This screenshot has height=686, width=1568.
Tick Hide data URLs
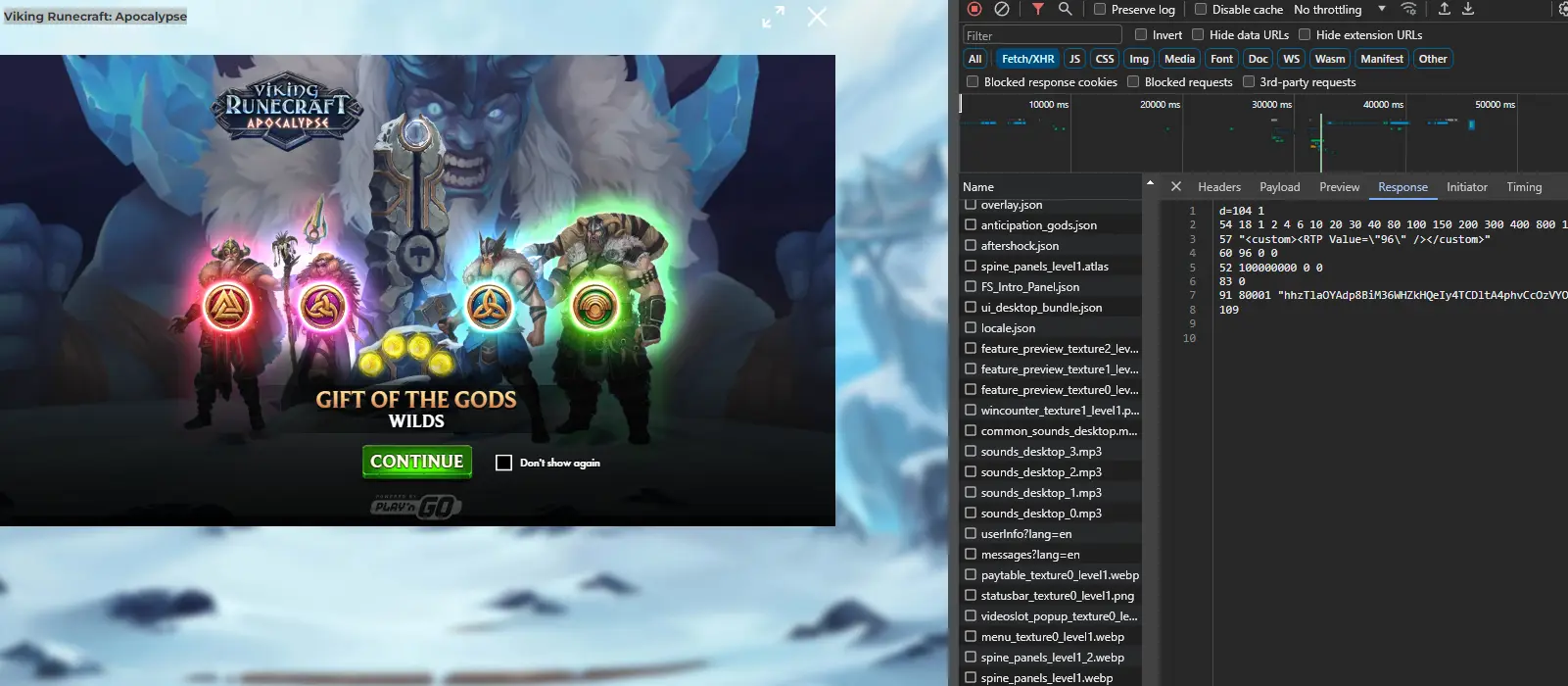pyautogui.click(x=1197, y=34)
